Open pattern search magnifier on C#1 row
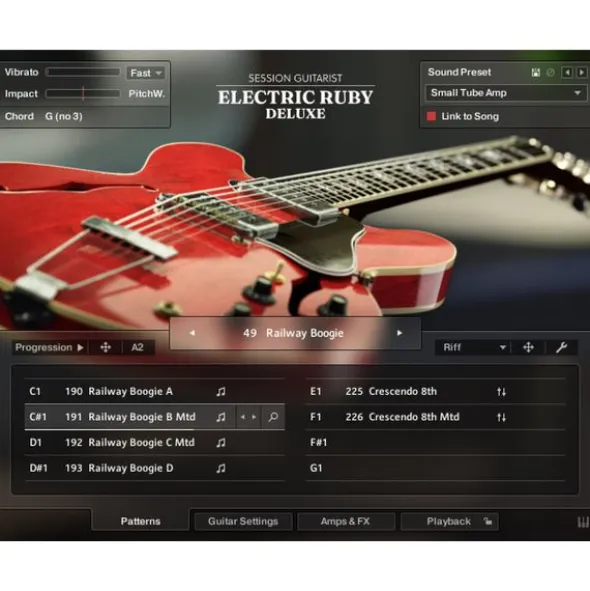 pyautogui.click(x=273, y=417)
